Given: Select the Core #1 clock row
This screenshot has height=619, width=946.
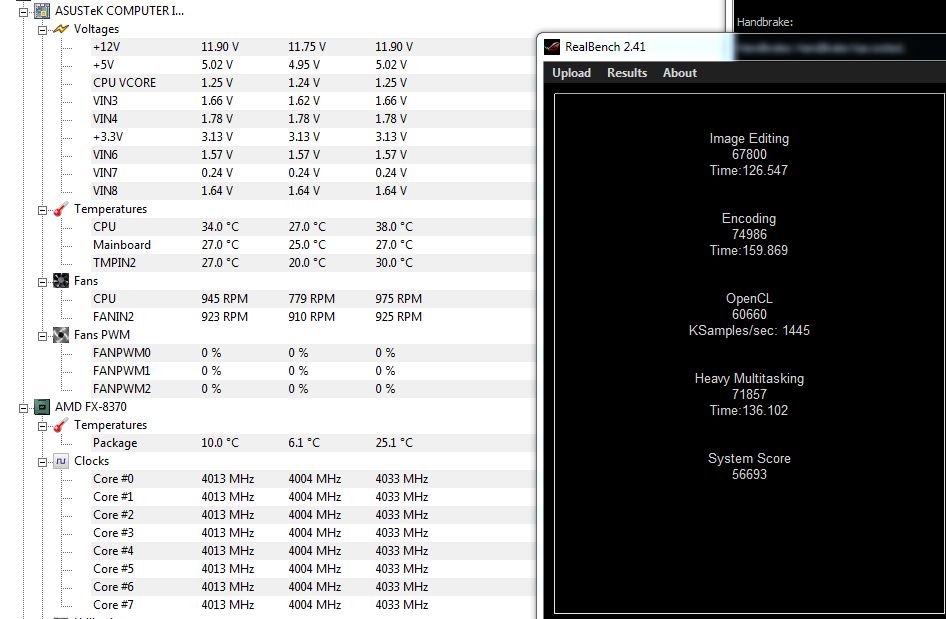Looking at the screenshot, I should pos(313,497).
